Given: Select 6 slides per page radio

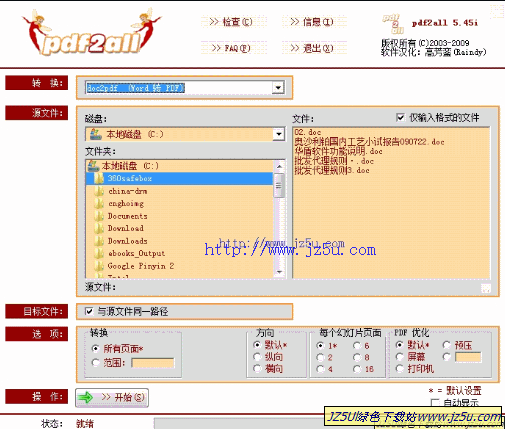Looking at the screenshot, I should (357, 345).
